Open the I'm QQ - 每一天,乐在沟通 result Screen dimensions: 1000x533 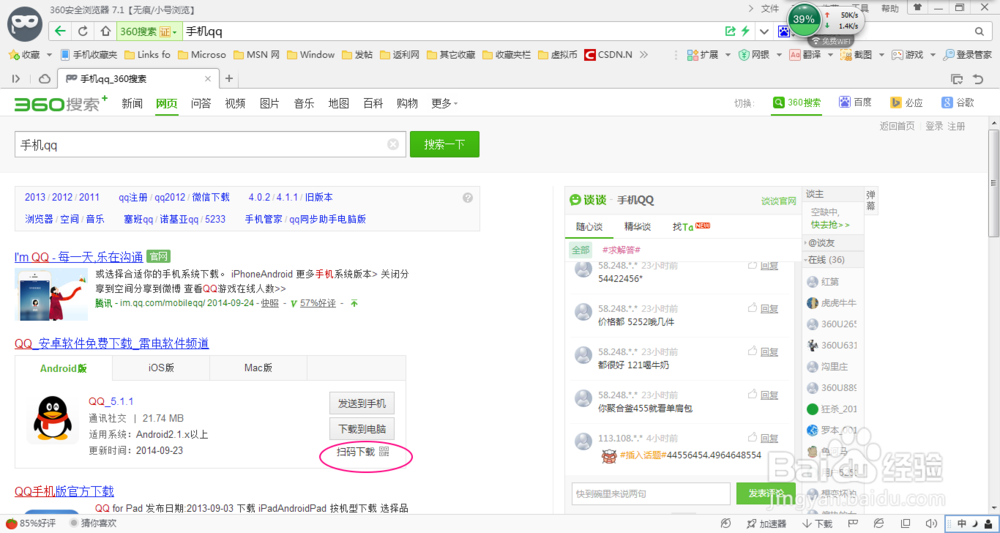tap(78, 257)
